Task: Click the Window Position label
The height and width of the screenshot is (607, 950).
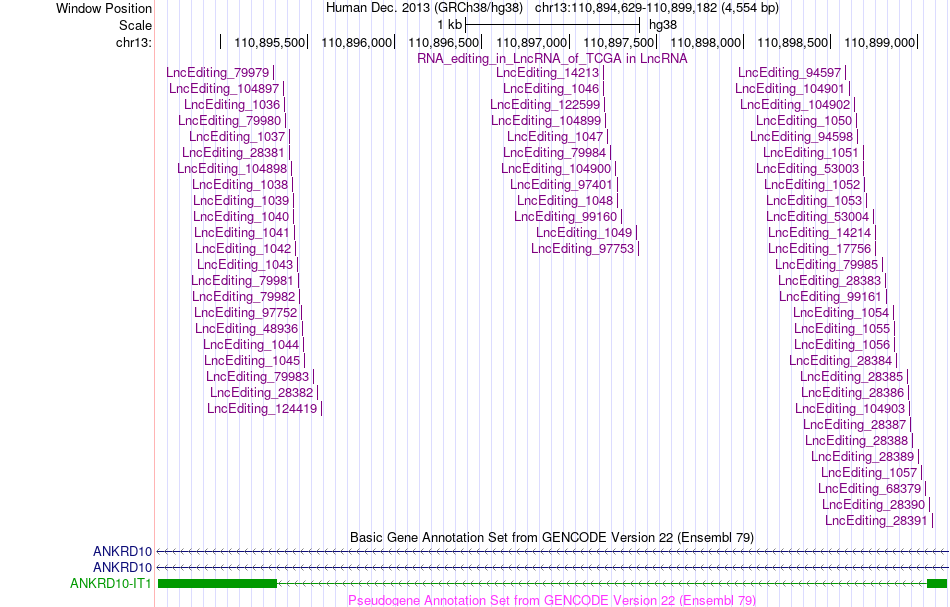Action: click(104, 8)
